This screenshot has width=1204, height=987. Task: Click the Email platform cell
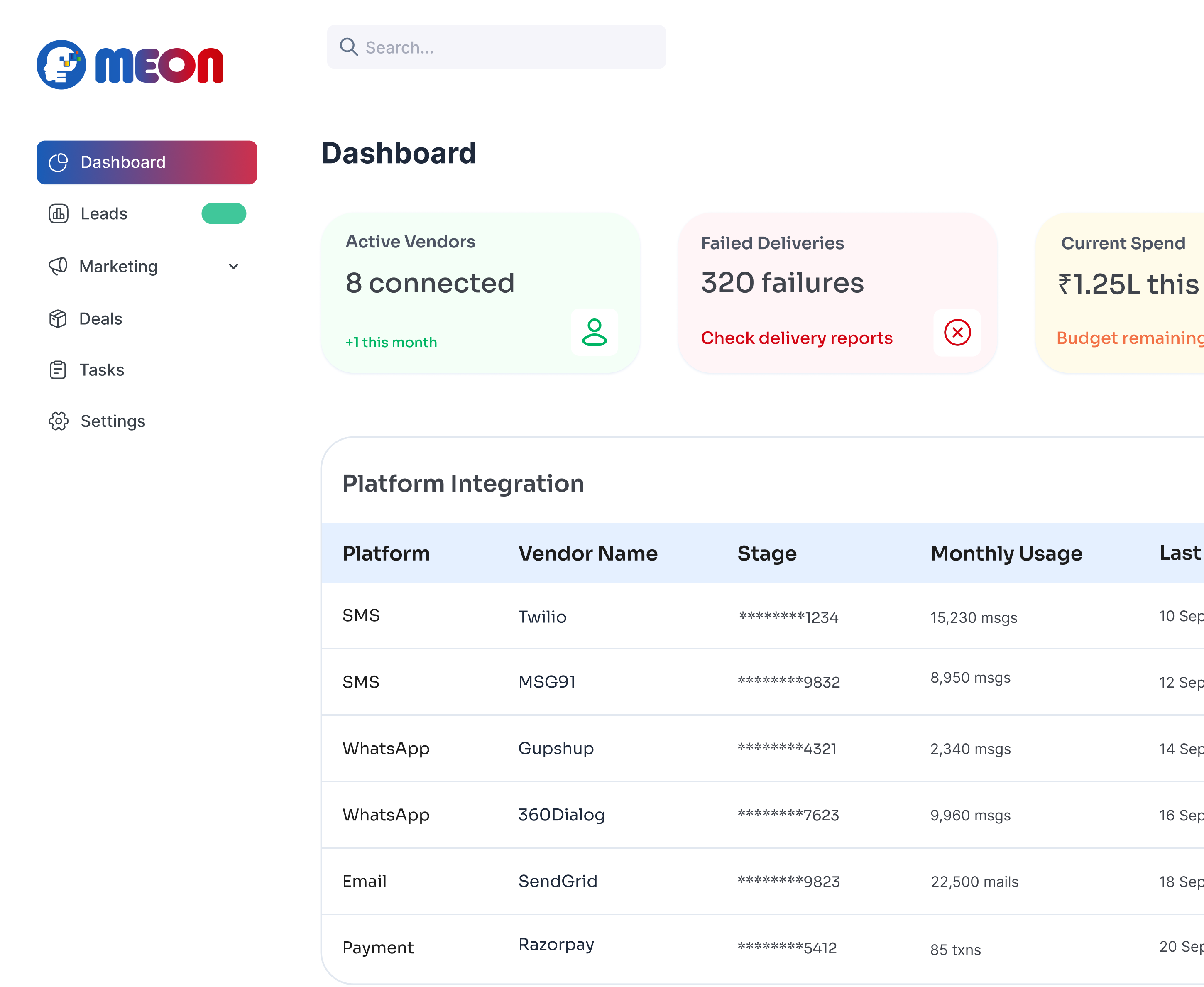pyautogui.click(x=365, y=881)
